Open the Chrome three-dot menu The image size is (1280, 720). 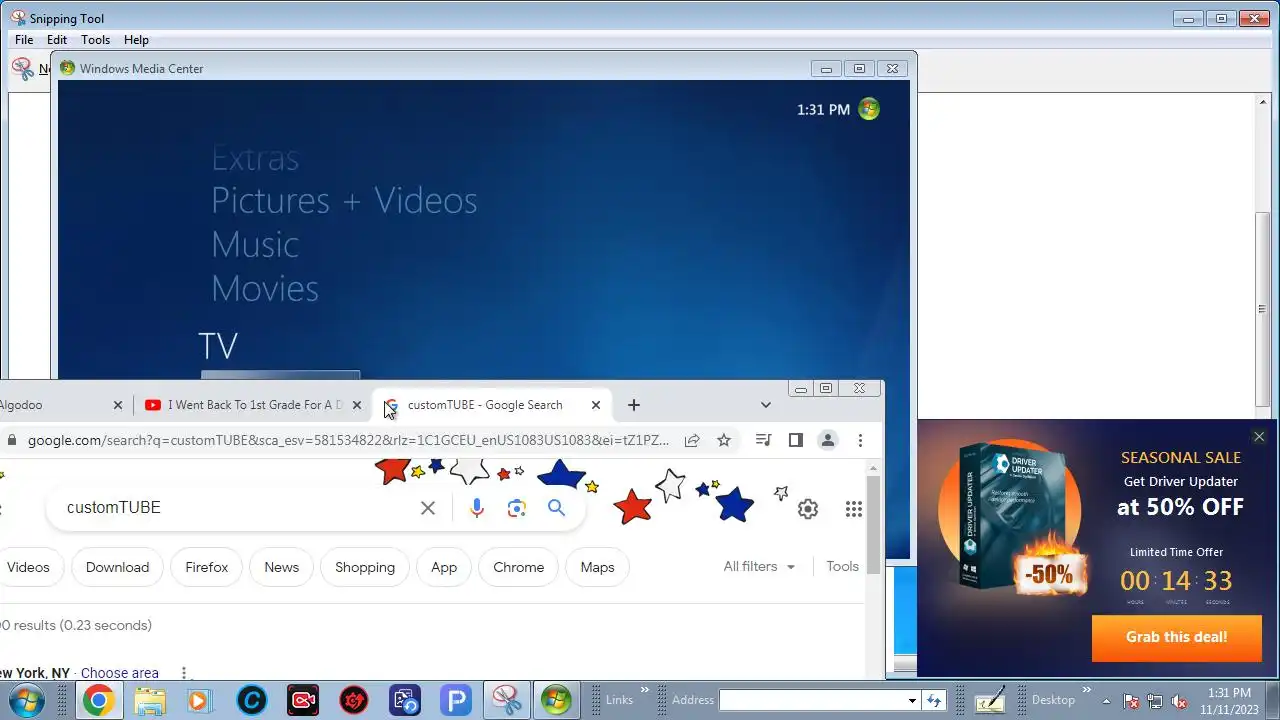[x=860, y=440]
